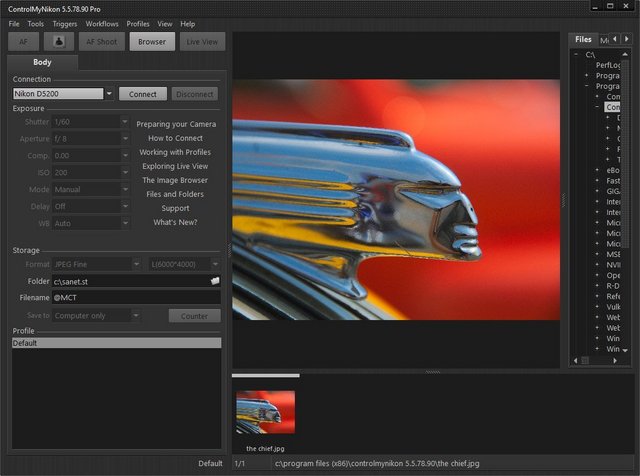The width and height of the screenshot is (640, 476).
Task: Expand the Ope folder tree node
Action: pyautogui.click(x=597, y=275)
